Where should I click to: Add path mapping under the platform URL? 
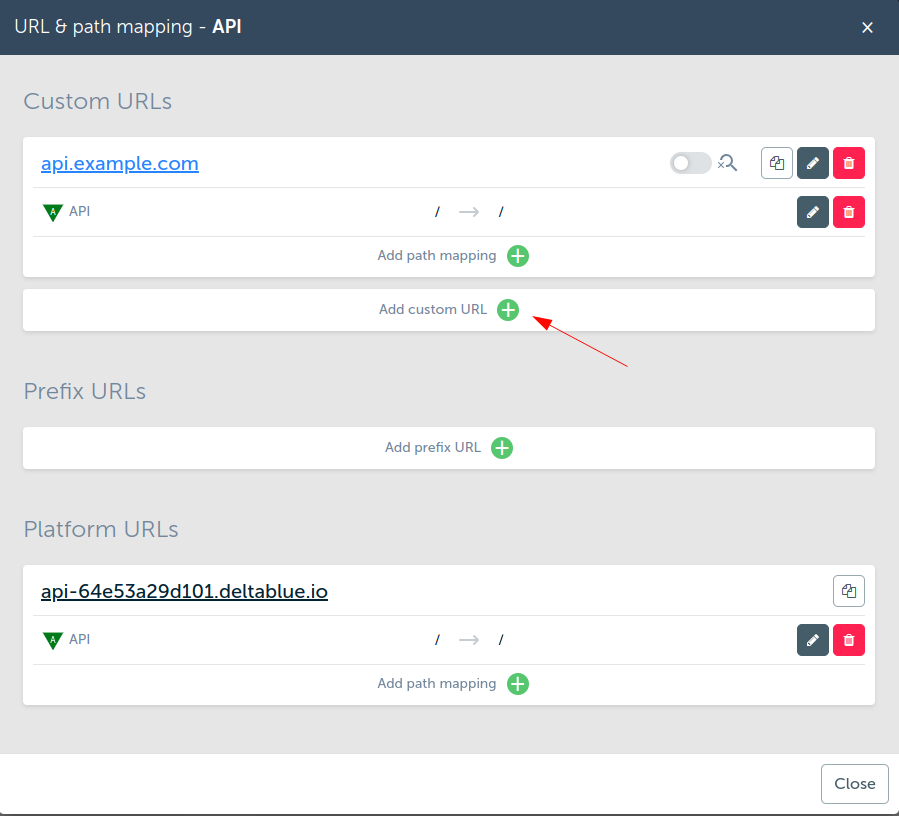[518, 684]
